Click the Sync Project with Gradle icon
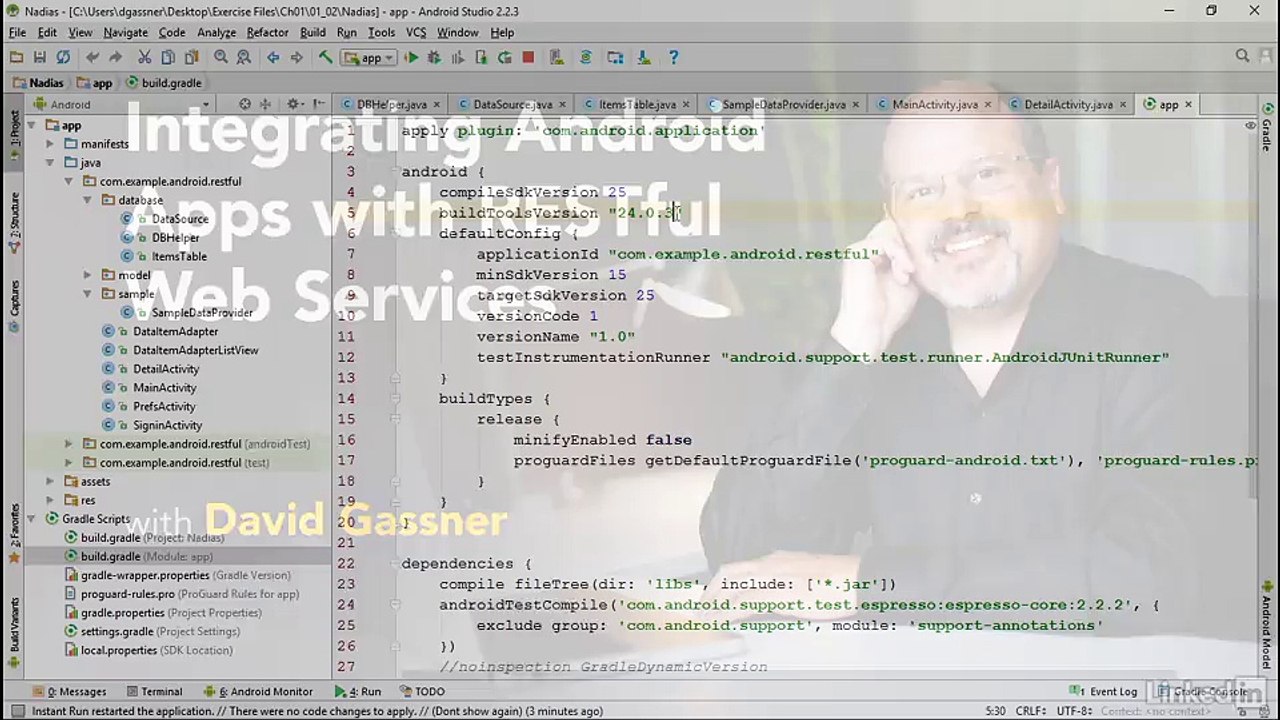 coord(586,58)
